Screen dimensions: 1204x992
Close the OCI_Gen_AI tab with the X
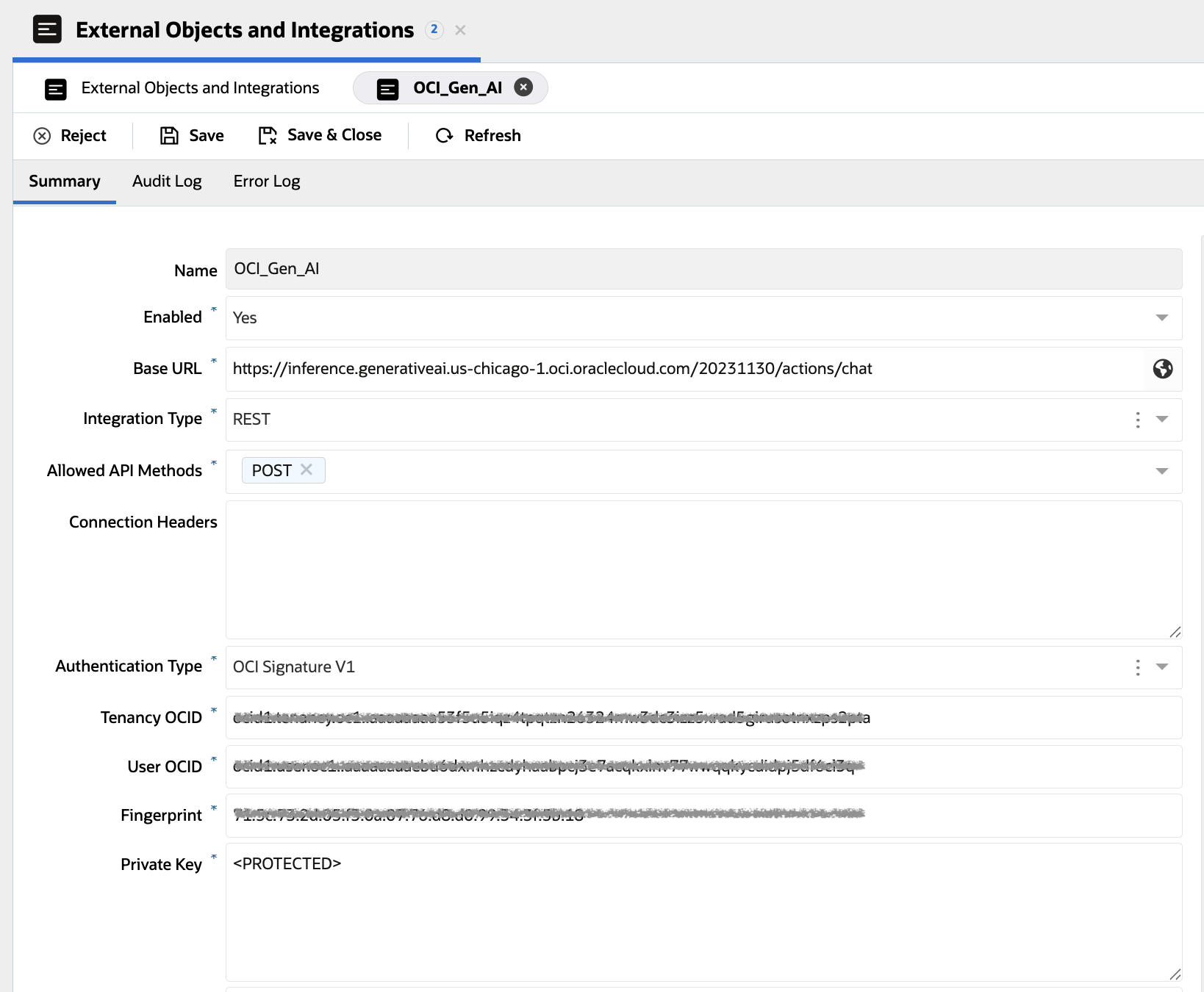(523, 87)
